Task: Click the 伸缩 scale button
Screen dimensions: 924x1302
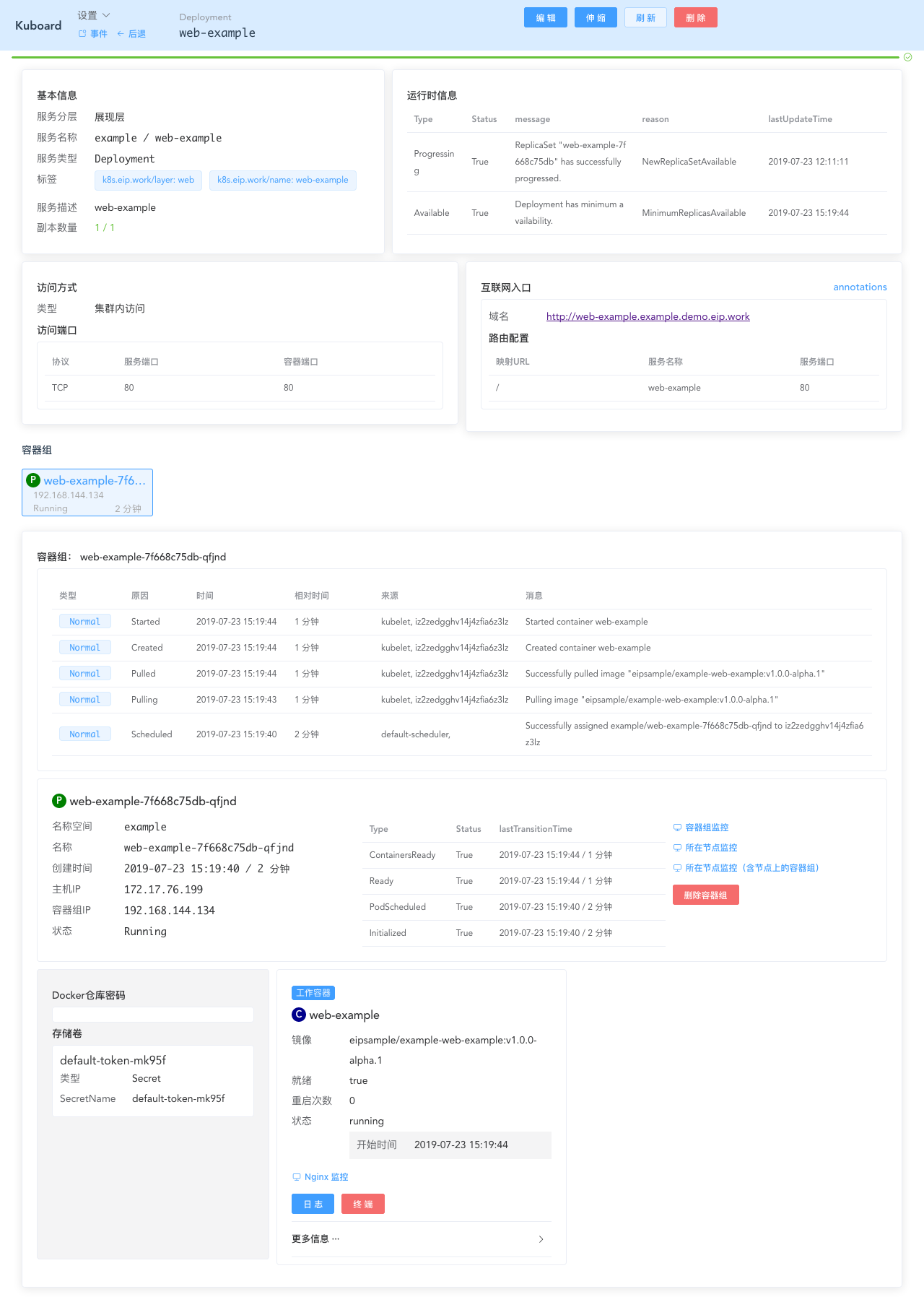Action: pyautogui.click(x=596, y=18)
